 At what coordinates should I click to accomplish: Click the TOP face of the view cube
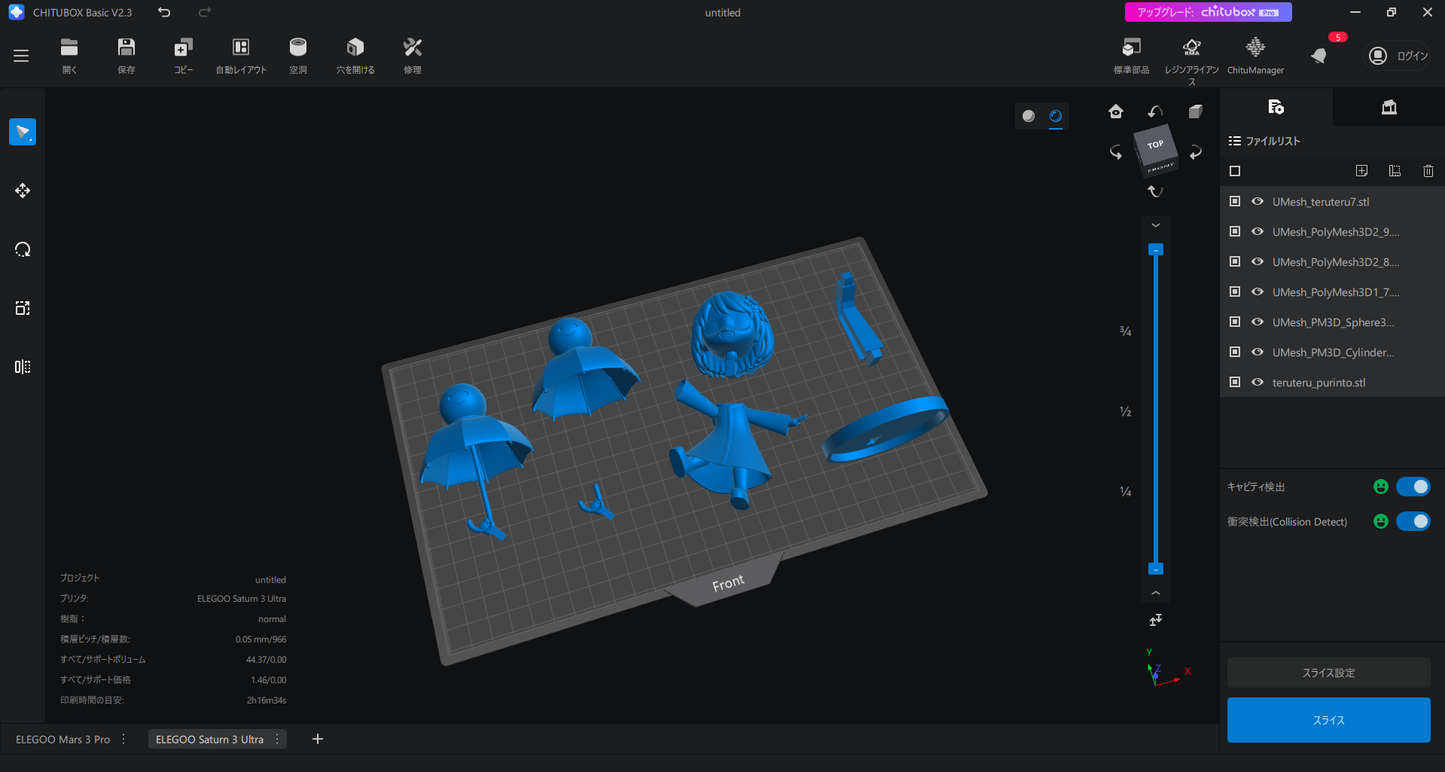click(x=1155, y=145)
